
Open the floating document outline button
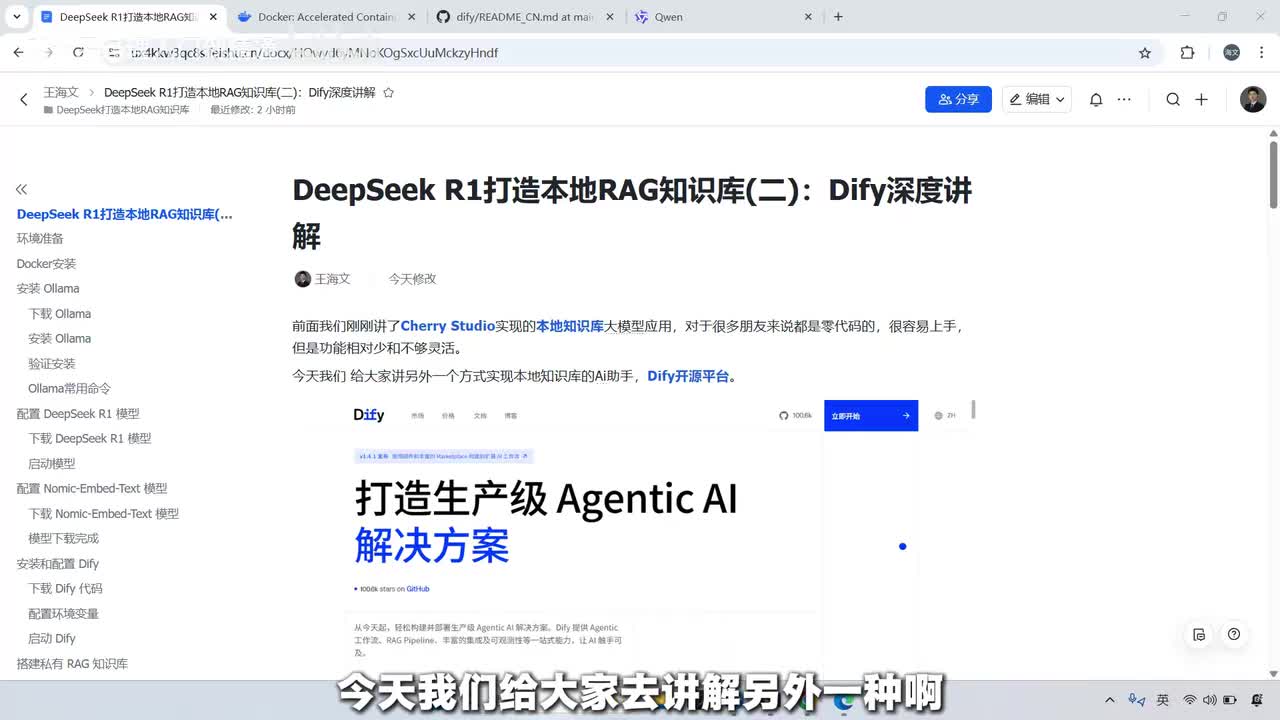1199,634
